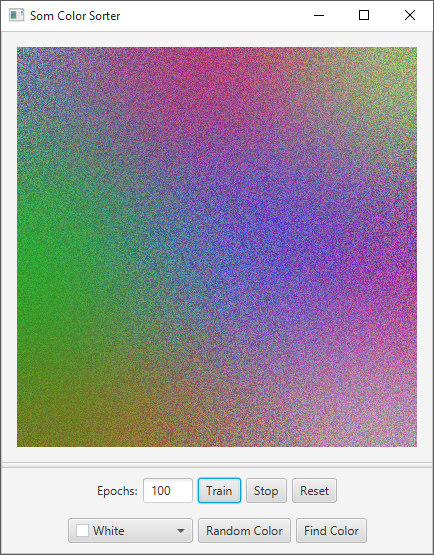Minimize the Som Color Sorter window
The image size is (434, 555).
pyautogui.click(x=319, y=15)
